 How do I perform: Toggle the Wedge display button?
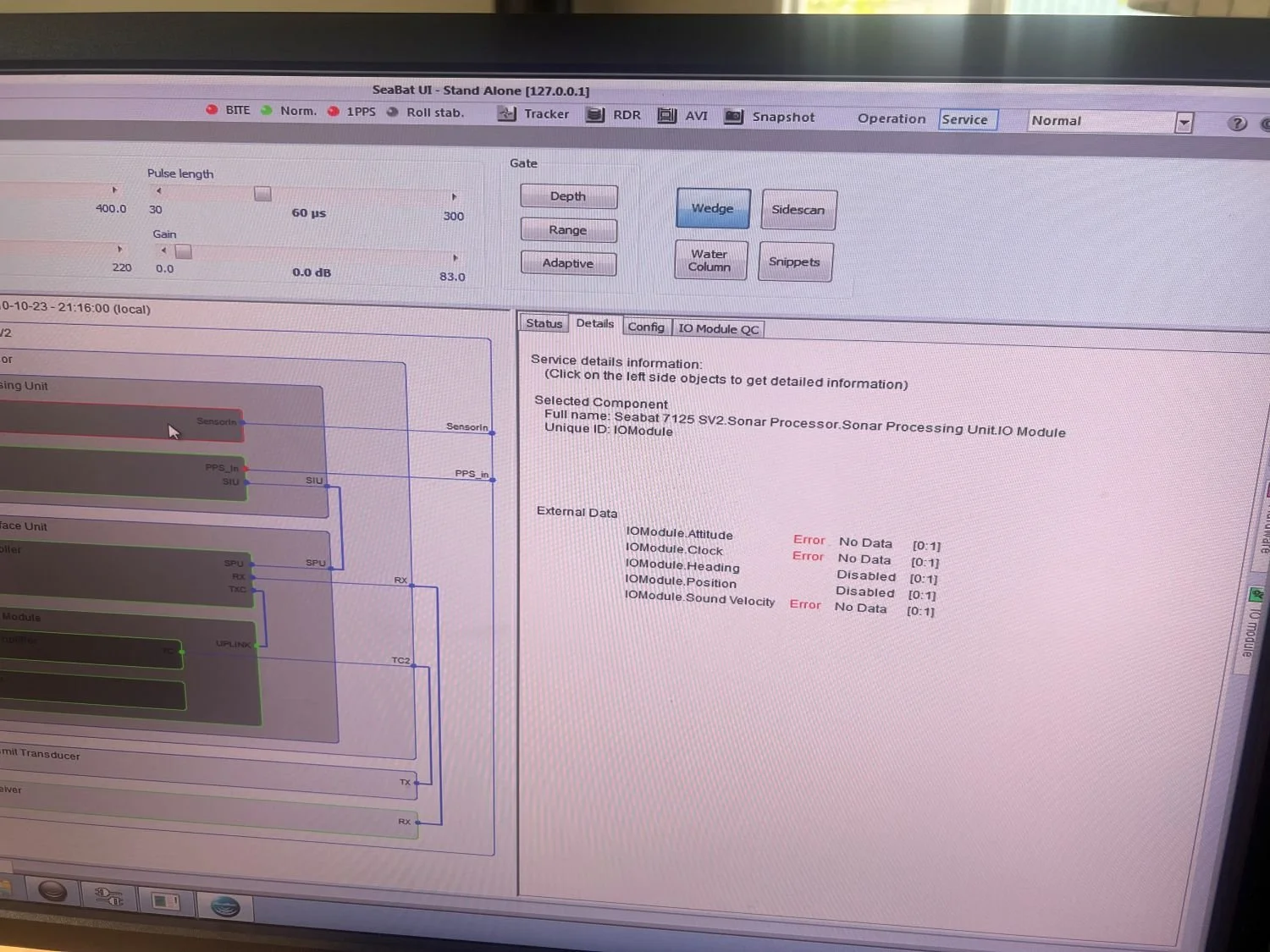tap(713, 208)
